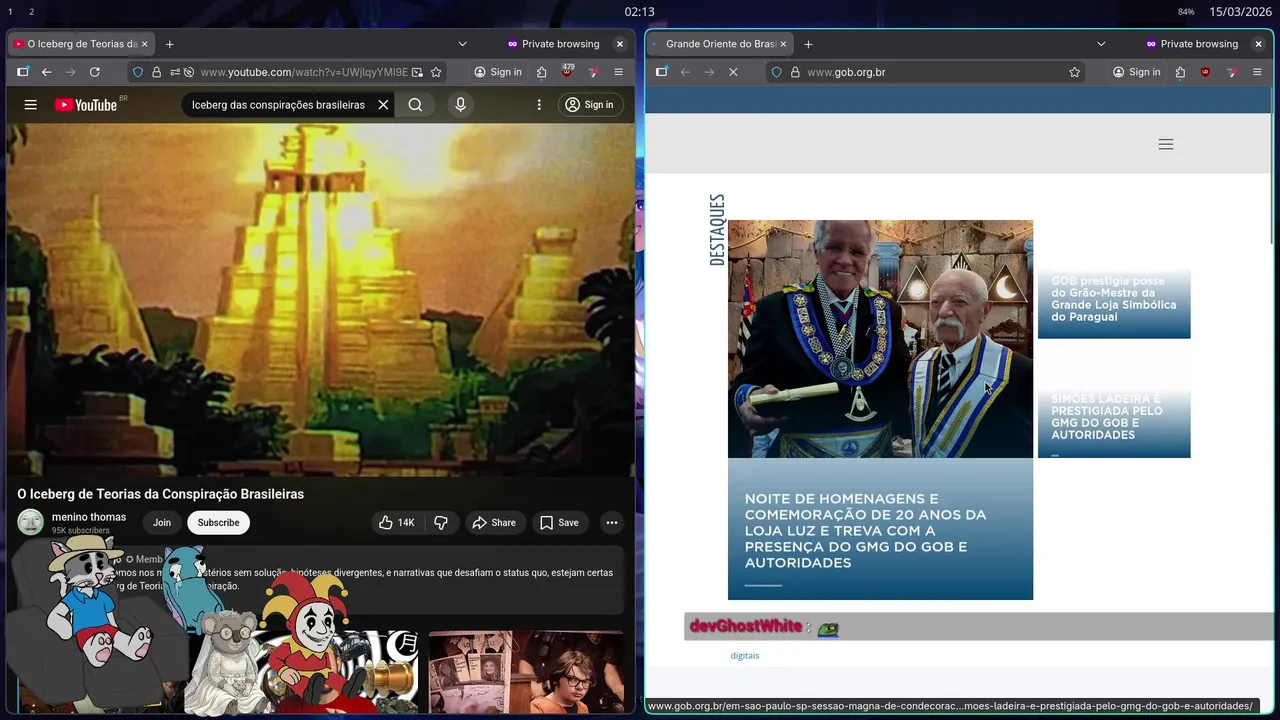Open Firefox application menu in gob.org.br window
1280x720 pixels.
tap(1257, 72)
